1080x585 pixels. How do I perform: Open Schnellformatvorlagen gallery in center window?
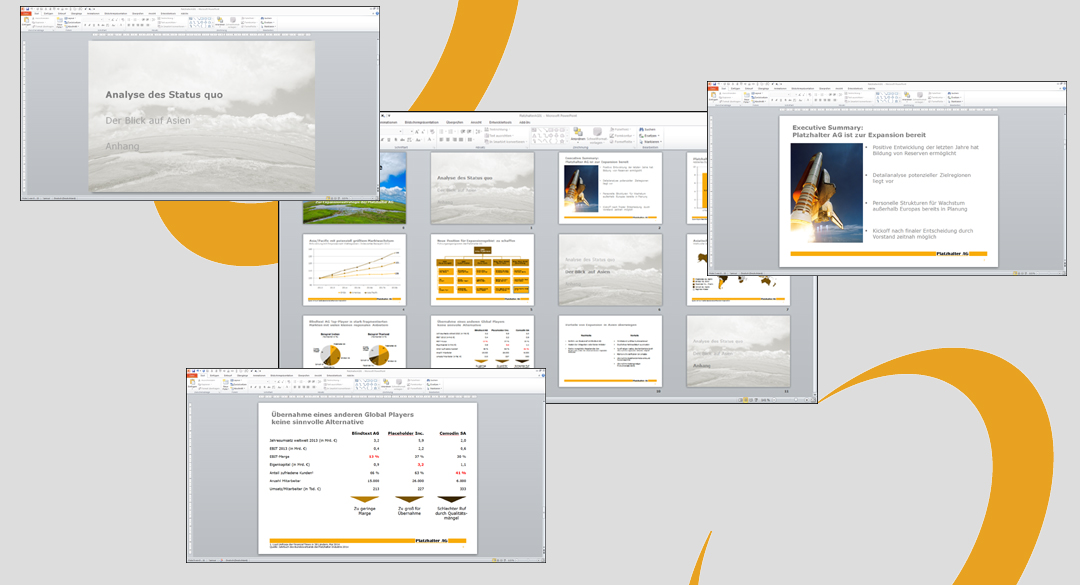pyautogui.click(x=597, y=136)
